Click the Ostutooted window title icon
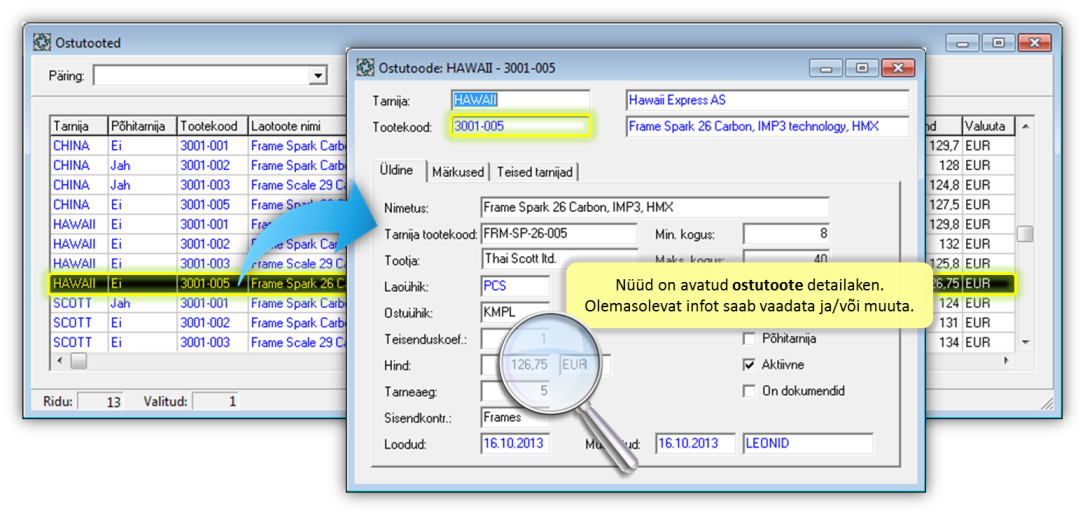Viewport: 1085px width, 515px height. pos(42,43)
